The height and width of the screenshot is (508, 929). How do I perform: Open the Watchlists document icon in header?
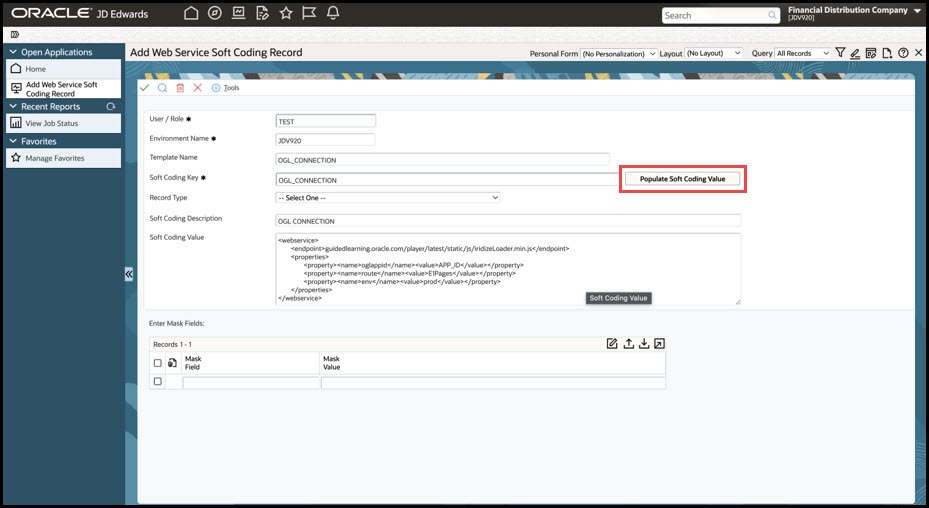click(x=262, y=13)
